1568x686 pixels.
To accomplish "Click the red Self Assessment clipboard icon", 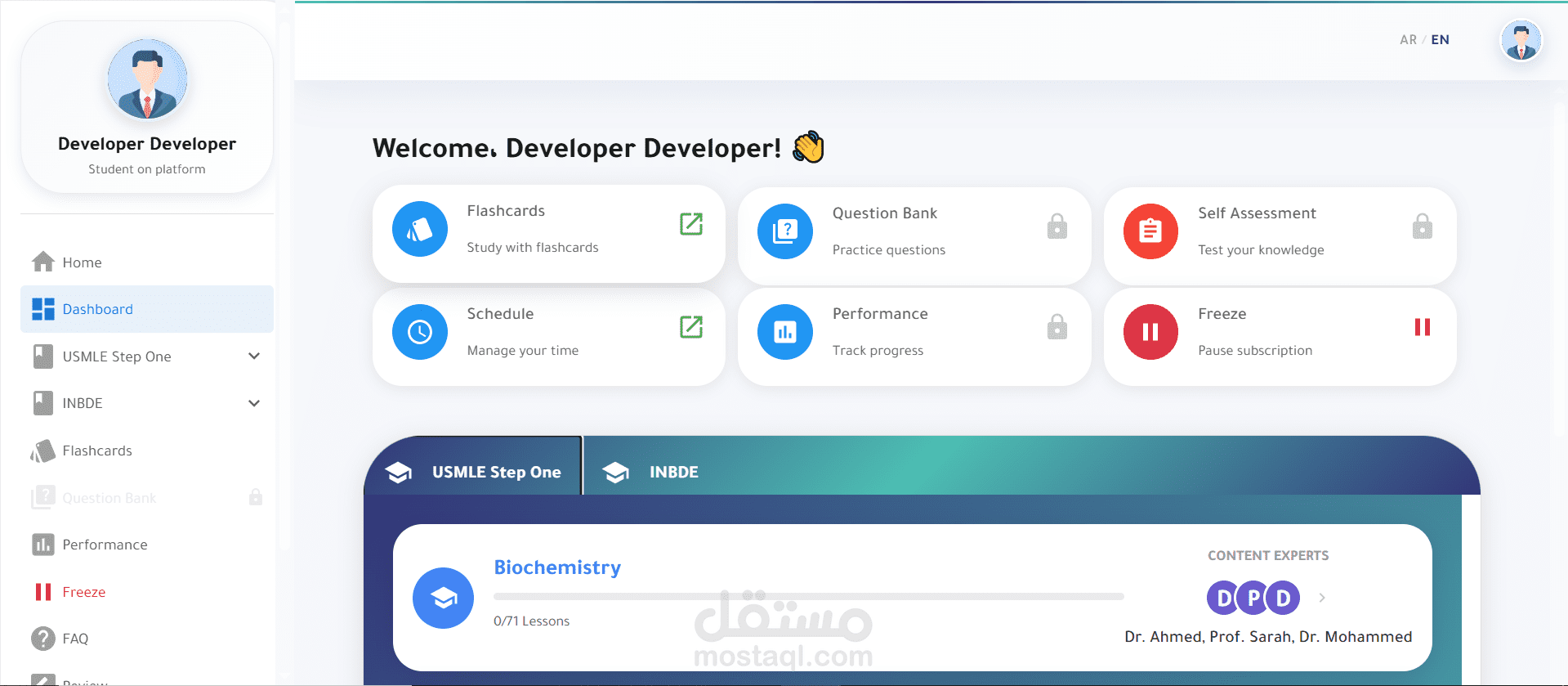I will [x=1150, y=231].
